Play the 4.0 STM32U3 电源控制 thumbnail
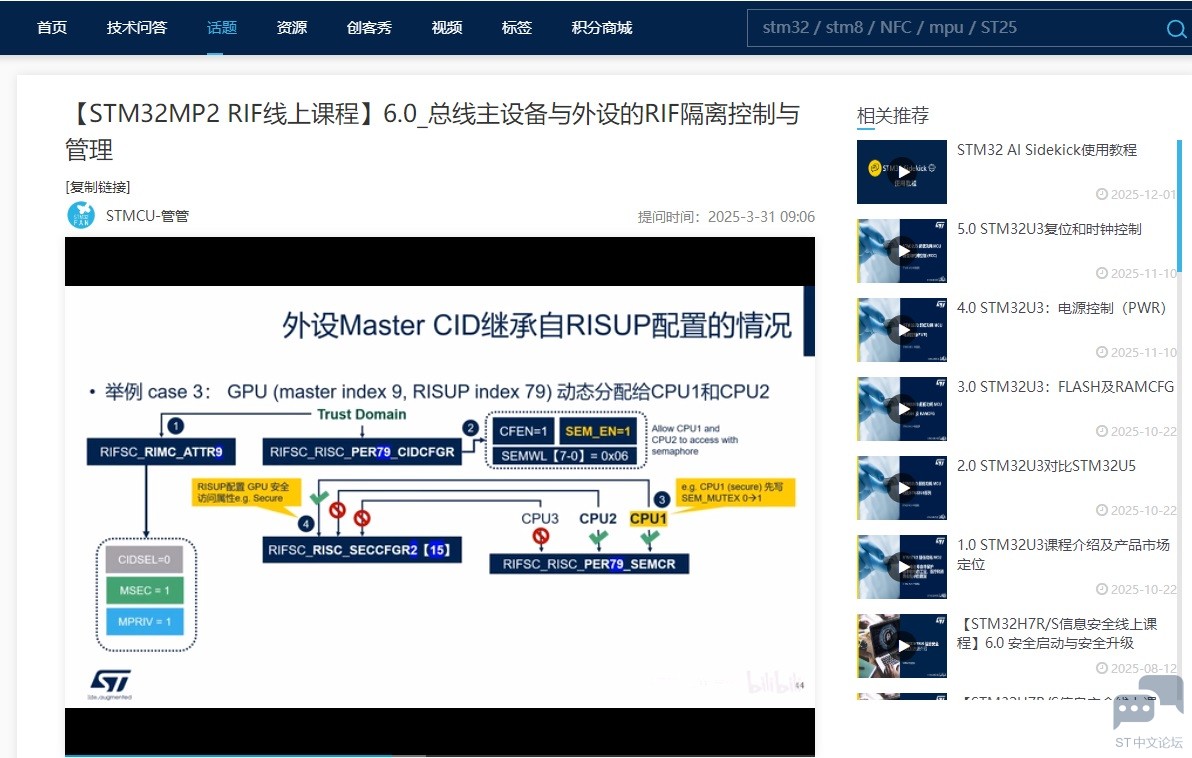The height and width of the screenshot is (758, 1192). [x=902, y=330]
